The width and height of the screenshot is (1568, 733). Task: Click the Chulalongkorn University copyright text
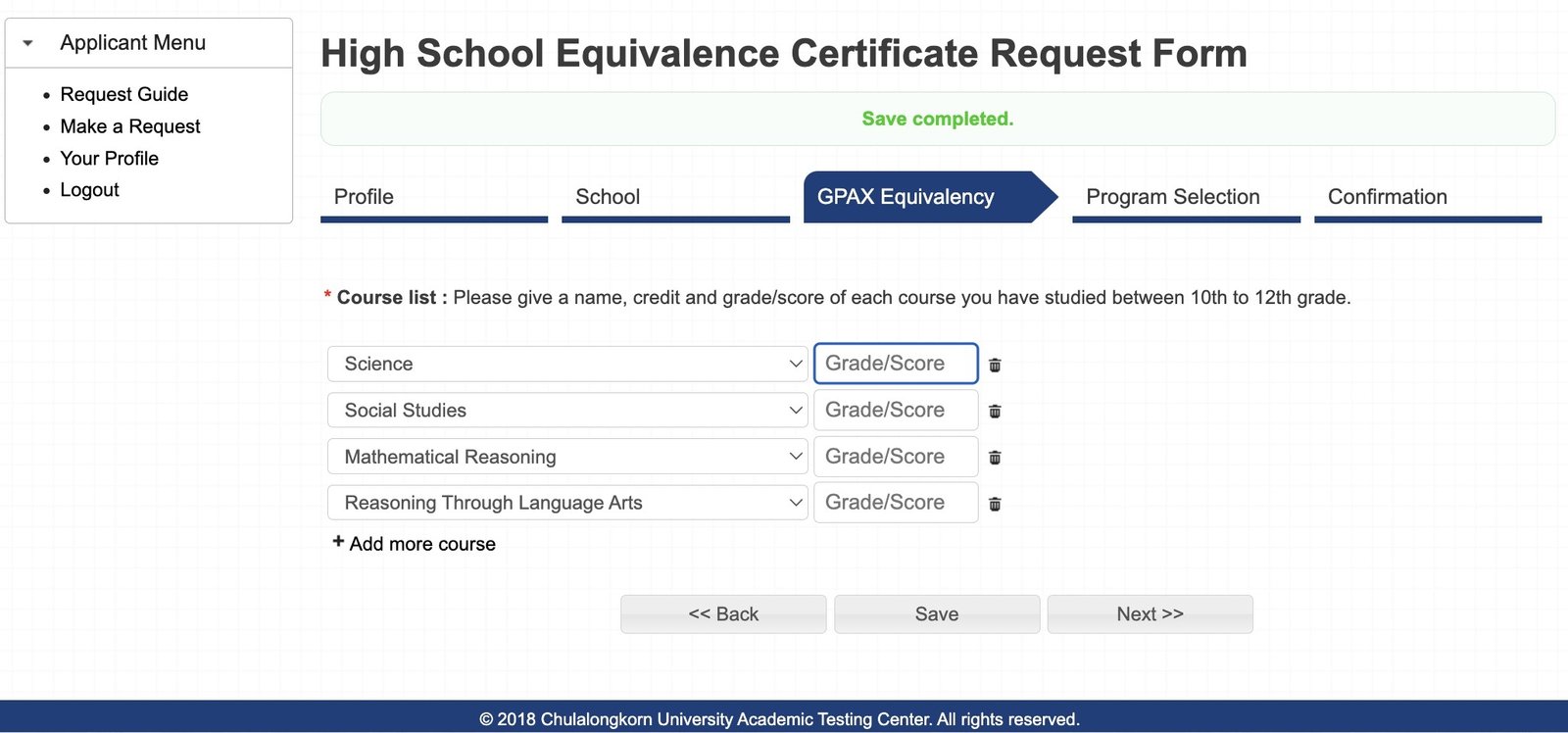(779, 719)
